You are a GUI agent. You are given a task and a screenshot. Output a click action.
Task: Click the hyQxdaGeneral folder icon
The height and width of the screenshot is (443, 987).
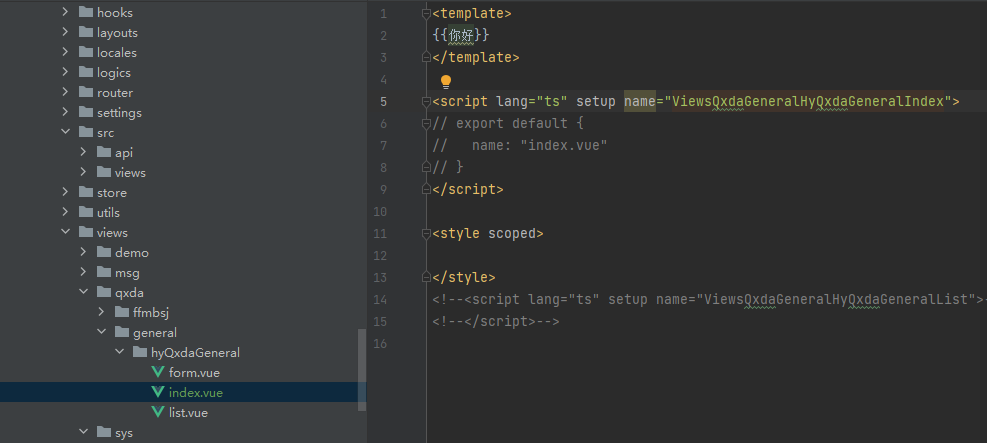[140, 352]
